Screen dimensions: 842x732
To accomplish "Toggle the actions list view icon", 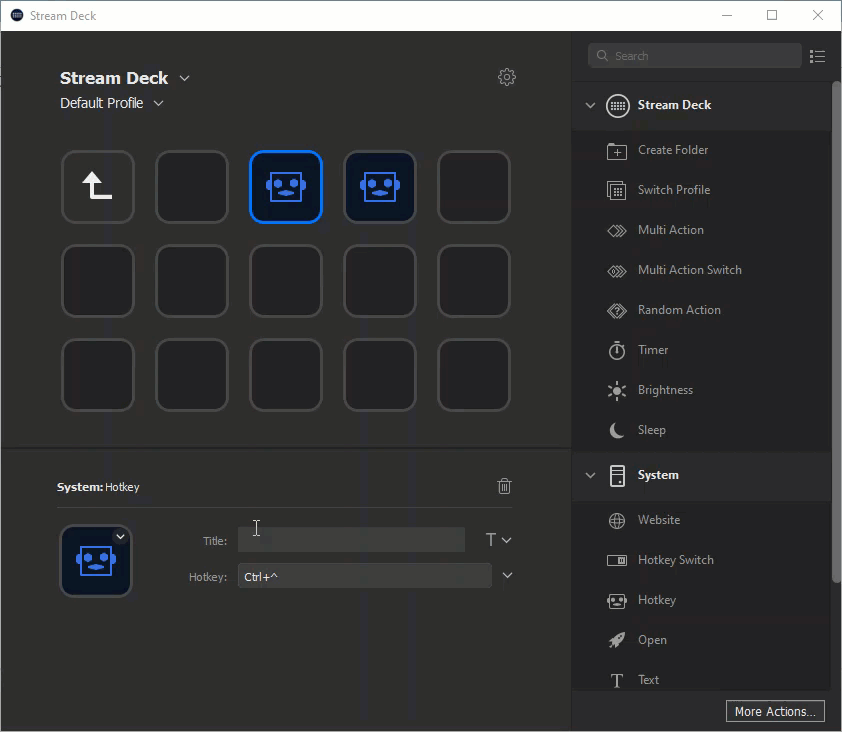I will pyautogui.click(x=817, y=56).
